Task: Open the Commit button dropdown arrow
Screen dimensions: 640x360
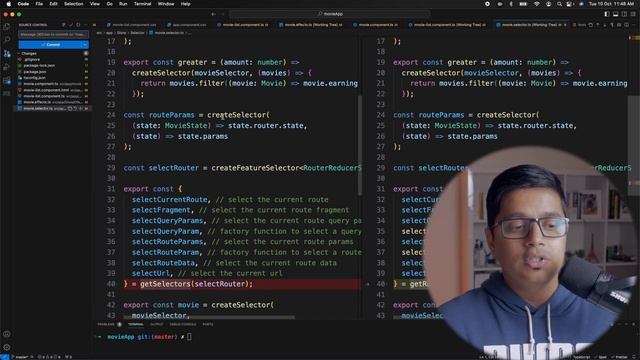Action: [85, 44]
